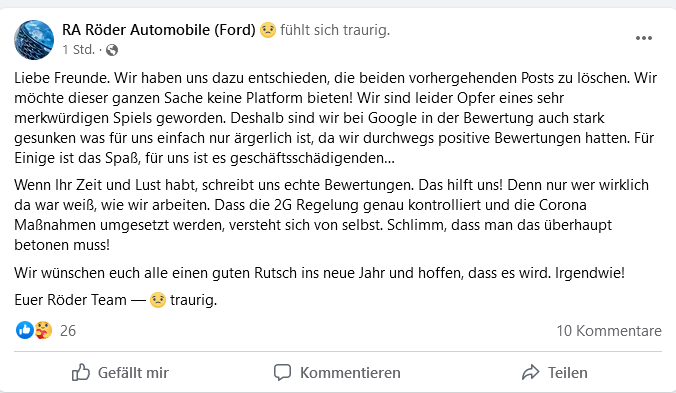Select the 'Kommentieren' label
Viewport: 676px width, 393px height.
(x=350, y=373)
